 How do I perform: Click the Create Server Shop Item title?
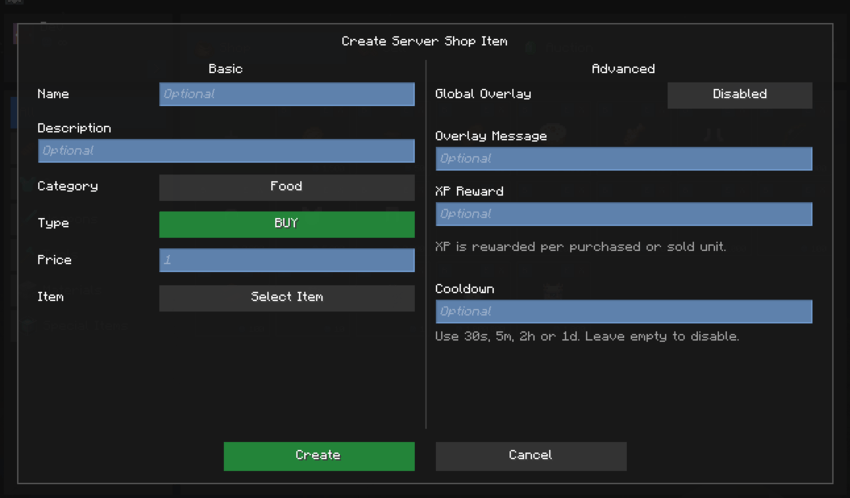click(424, 41)
